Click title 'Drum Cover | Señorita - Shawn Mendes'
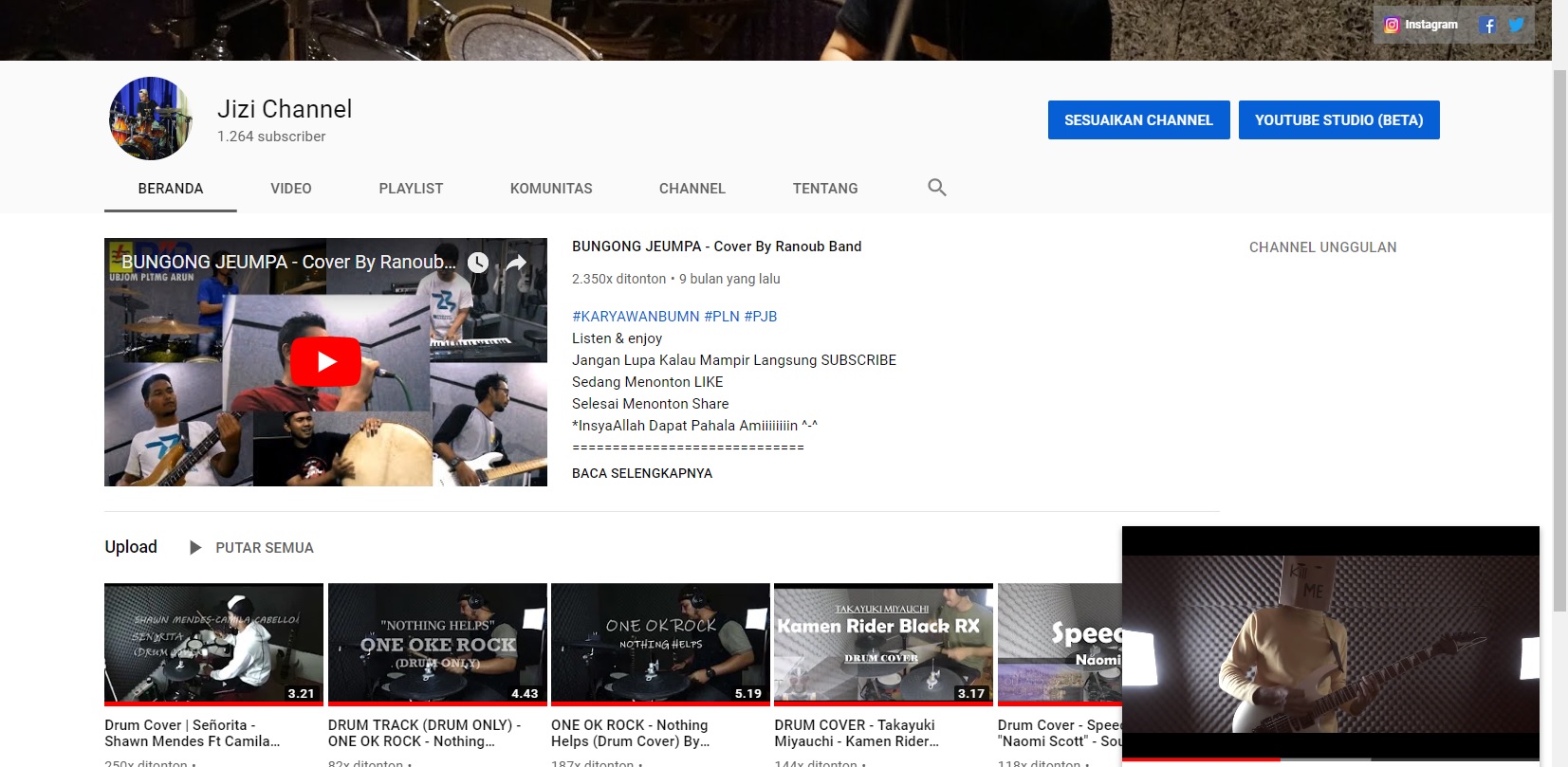The image size is (1568, 767). [193, 733]
